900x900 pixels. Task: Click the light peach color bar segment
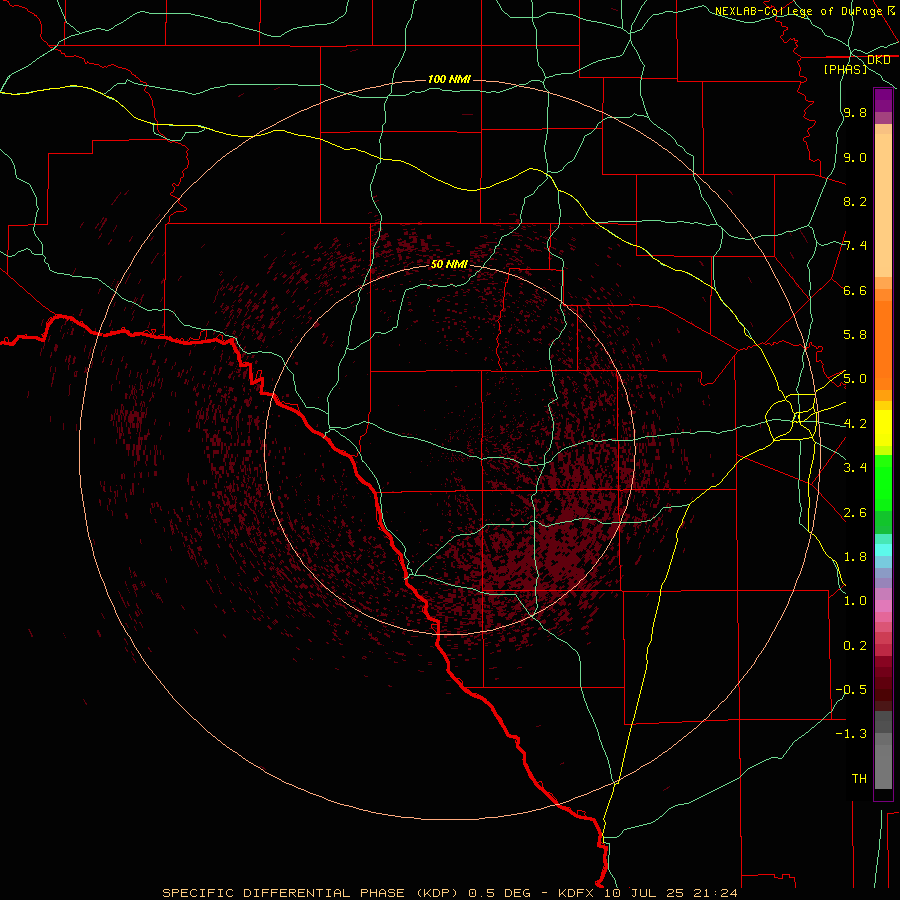tap(883, 205)
